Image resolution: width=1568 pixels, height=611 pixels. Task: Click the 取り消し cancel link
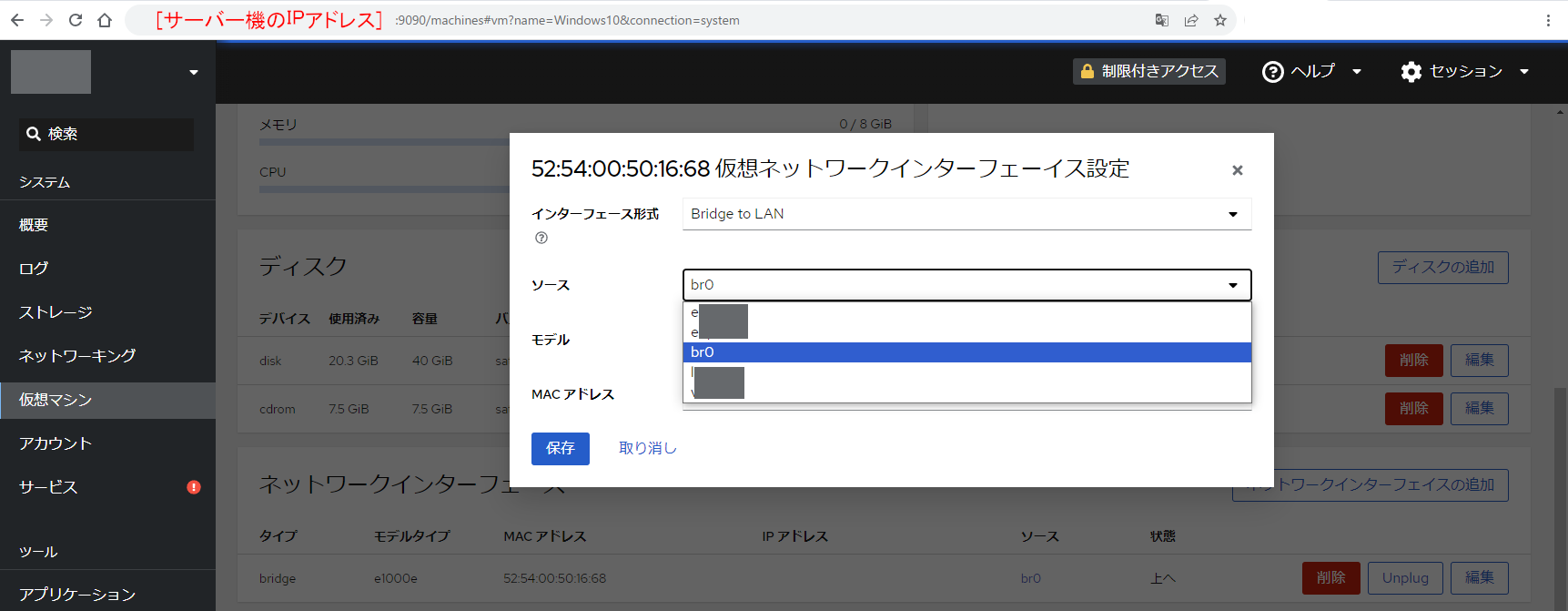(647, 448)
